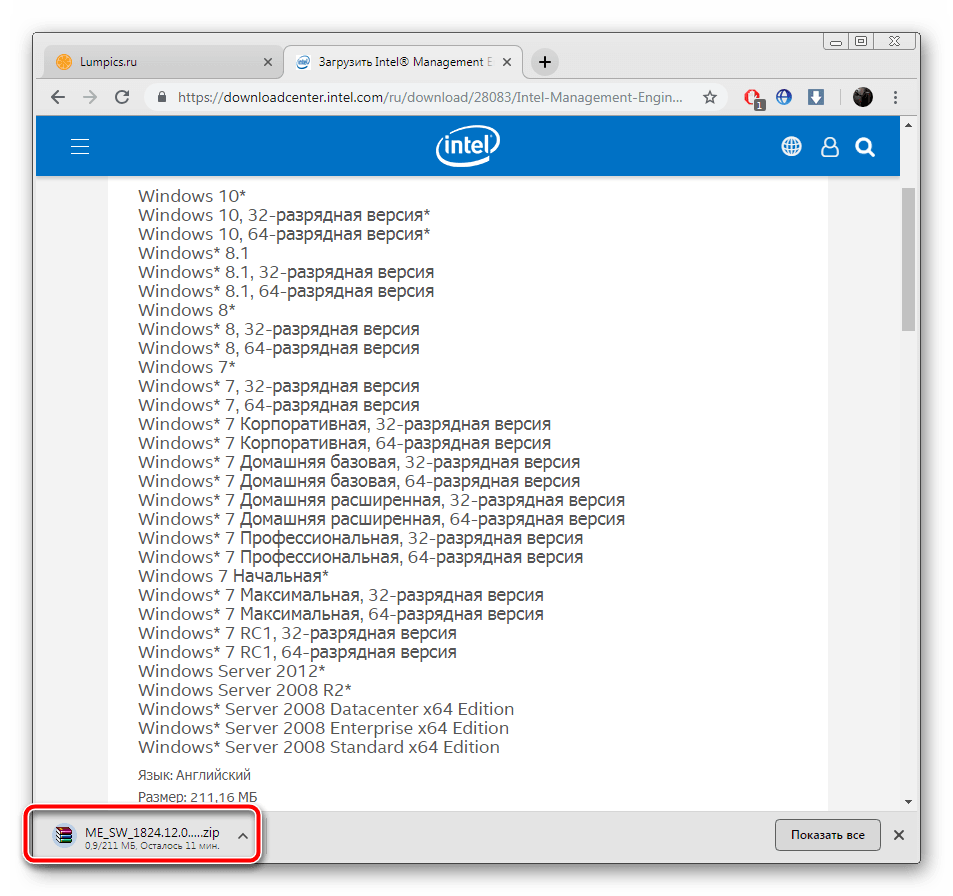Screen dimensions: 953x896
Task: Open the Chrome three-dot menu
Action: coord(895,97)
